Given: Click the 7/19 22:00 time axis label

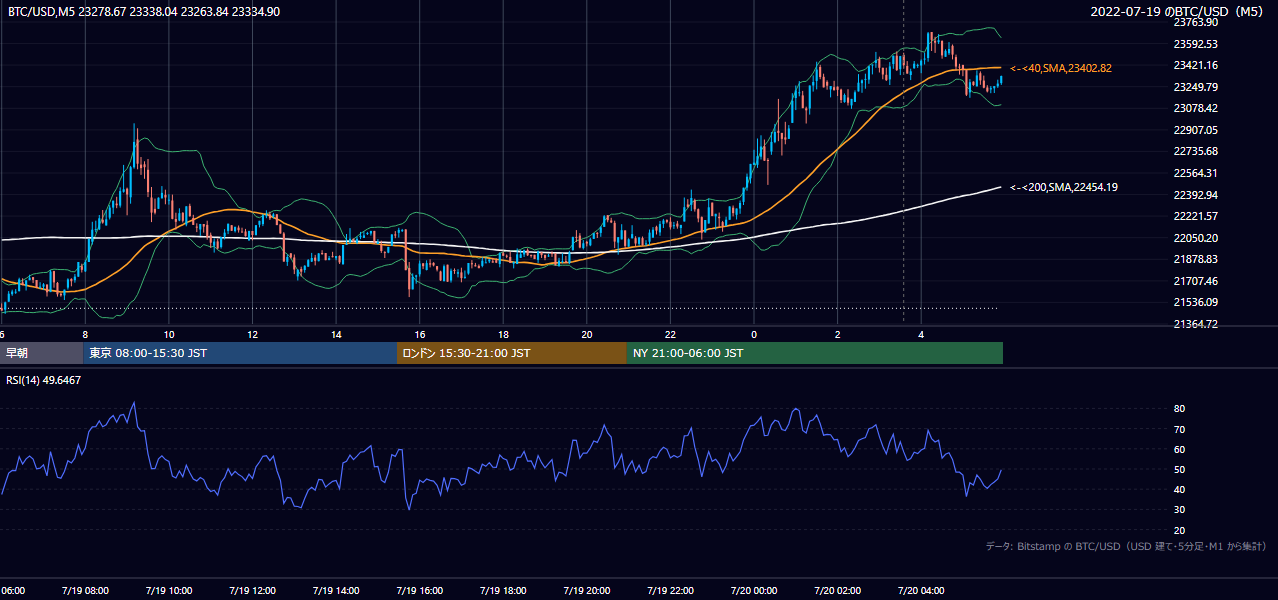Looking at the screenshot, I should [x=670, y=591].
